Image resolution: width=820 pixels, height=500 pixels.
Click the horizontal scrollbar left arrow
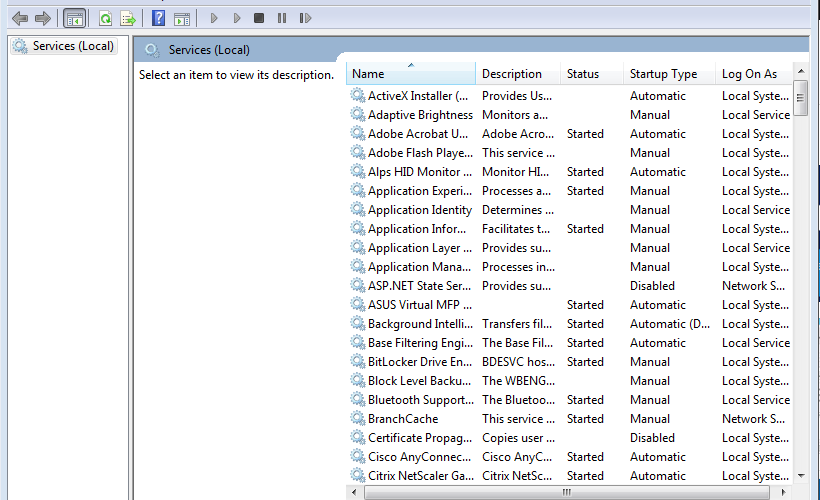pyautogui.click(x=355, y=492)
